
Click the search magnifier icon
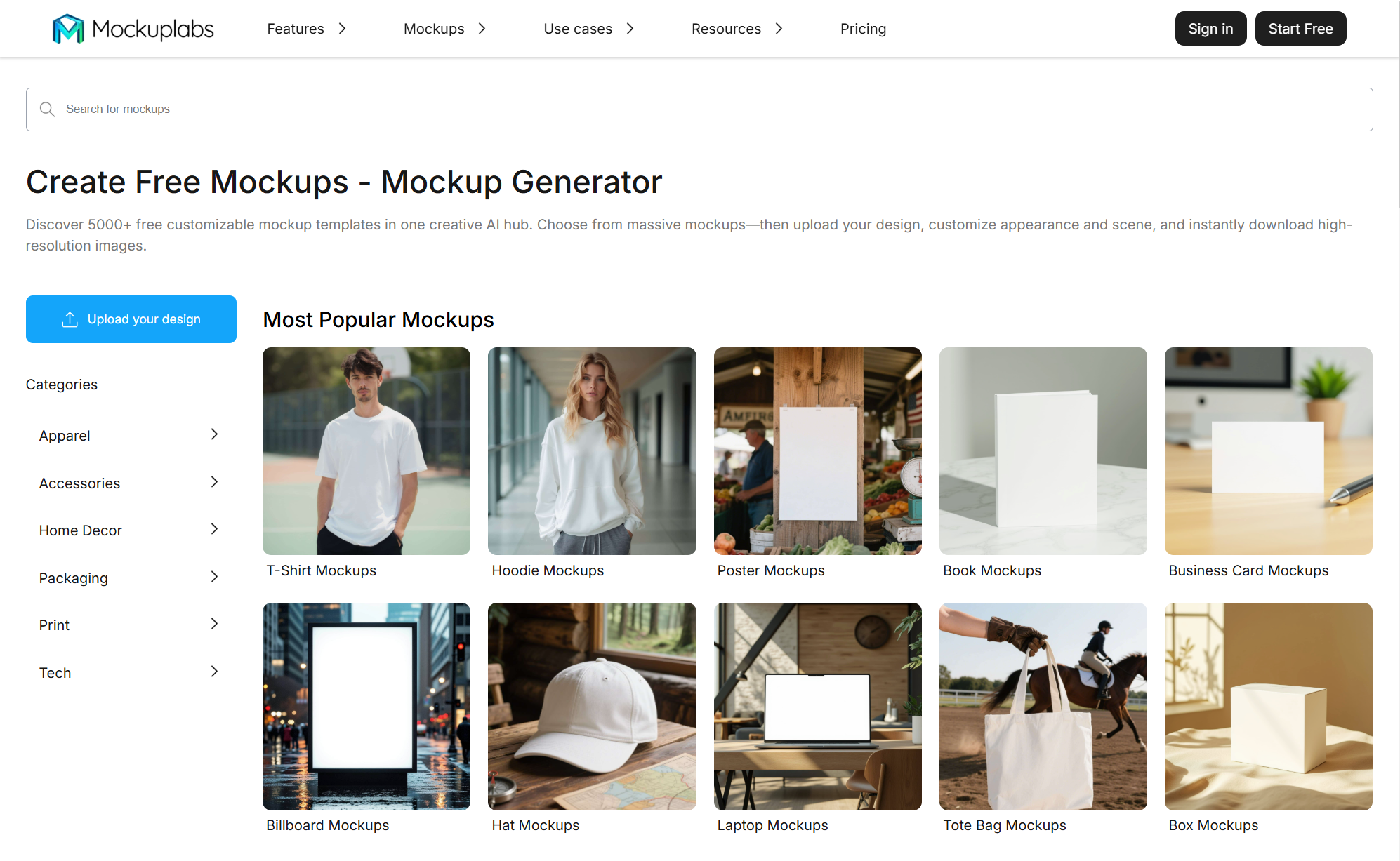coord(47,109)
